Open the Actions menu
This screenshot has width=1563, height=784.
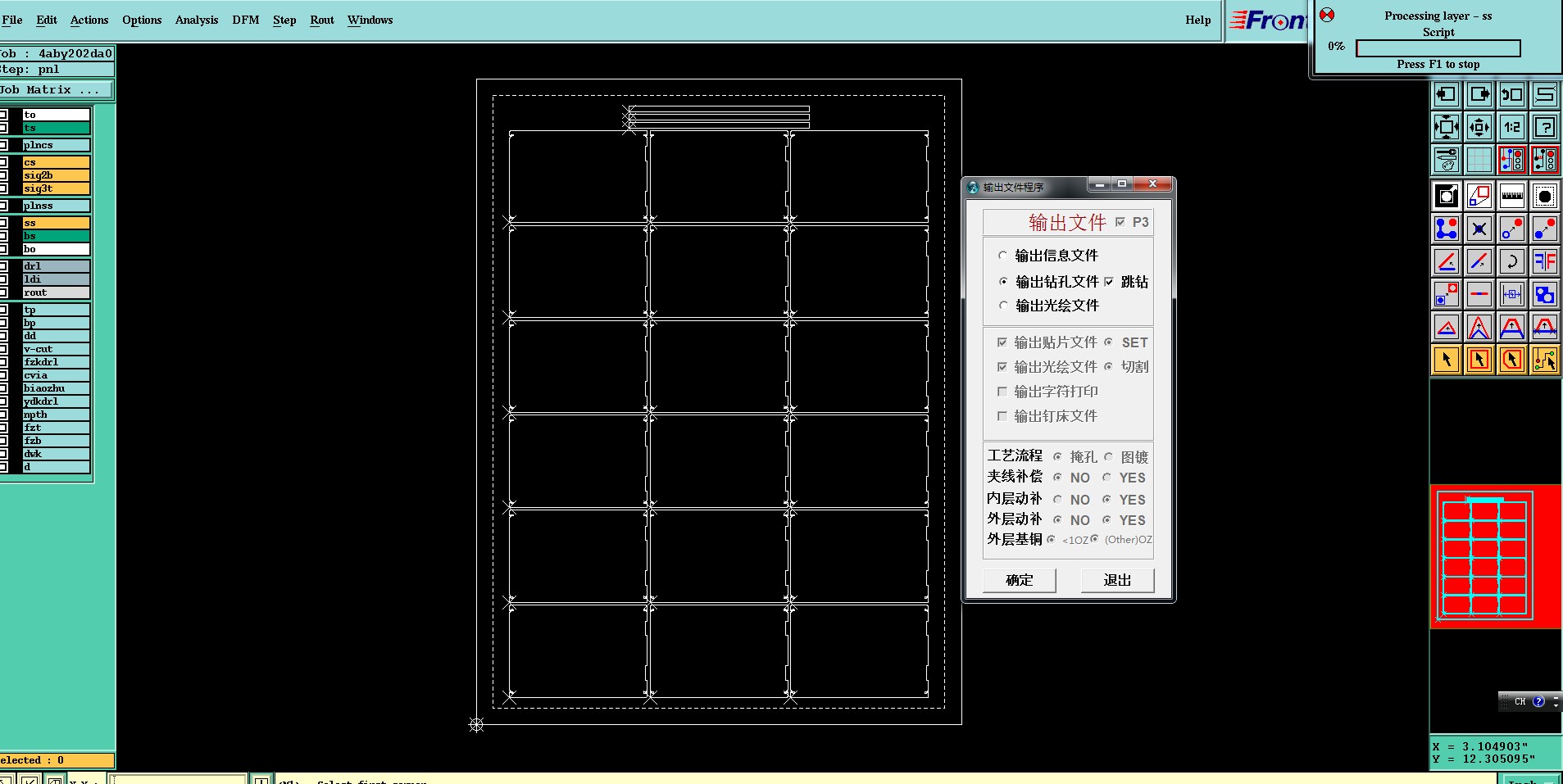(89, 20)
